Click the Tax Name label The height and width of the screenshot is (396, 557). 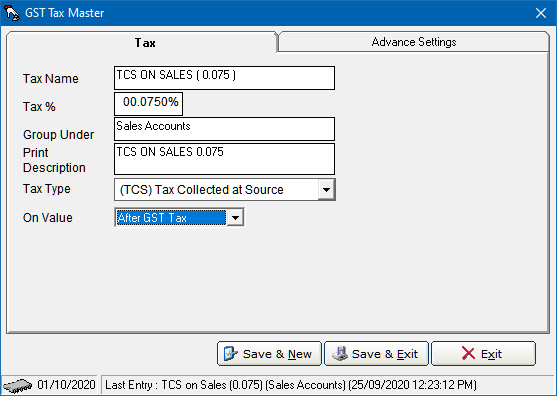[51, 78]
